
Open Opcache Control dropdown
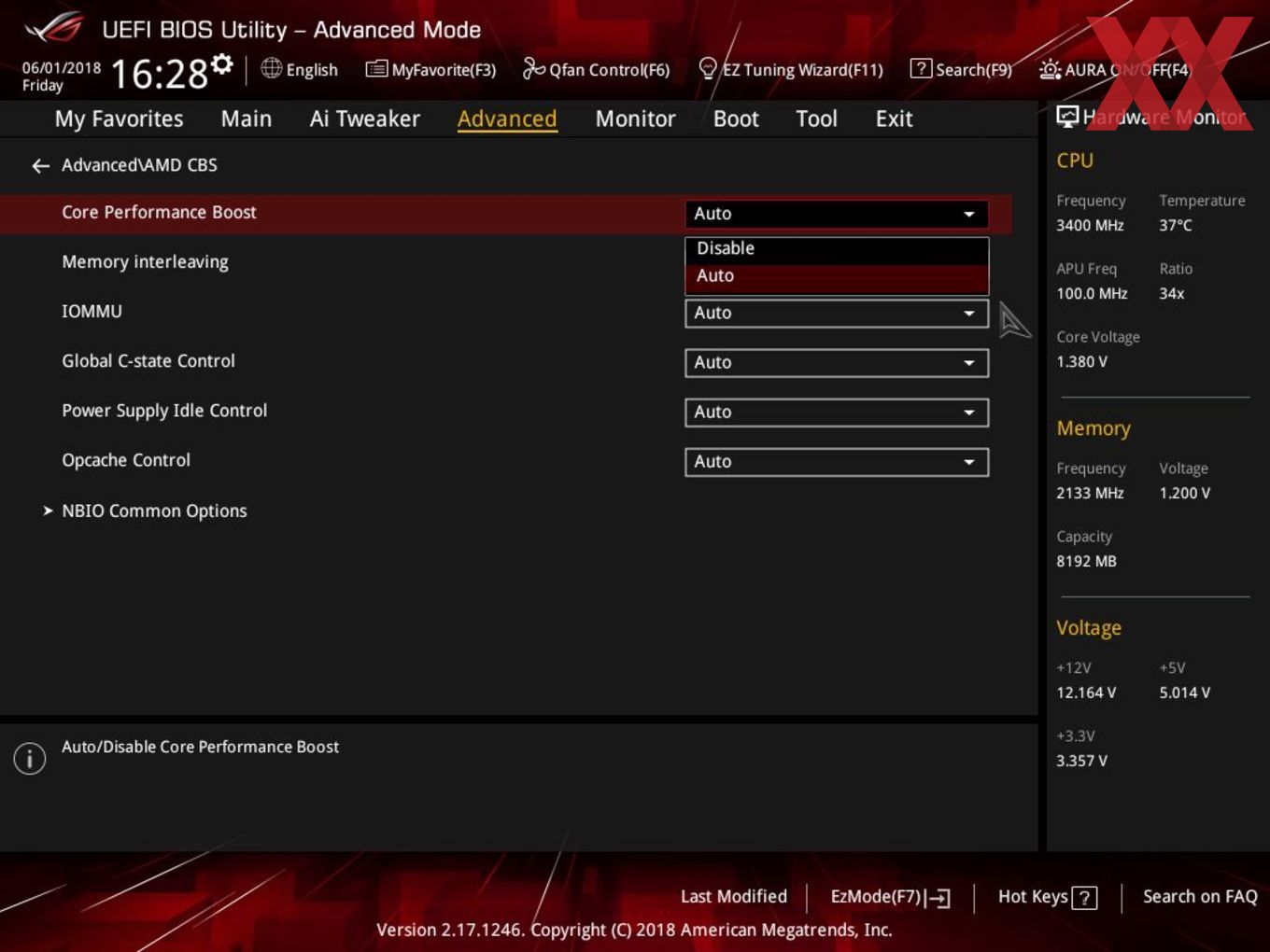tap(837, 462)
